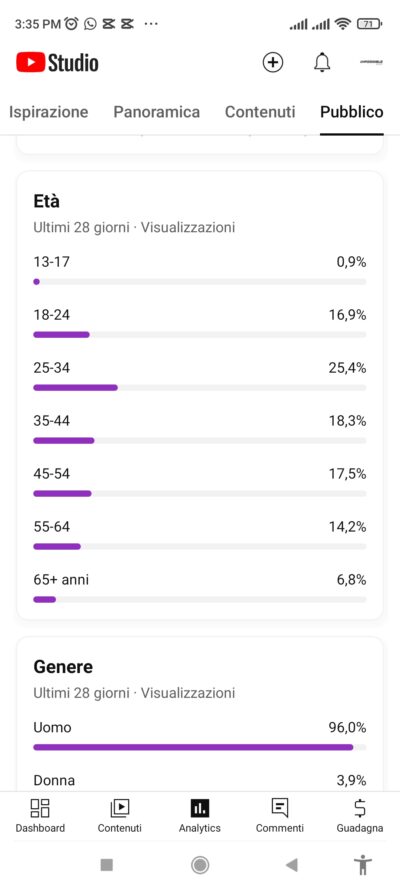Open the channel avatar menu
The width and height of the screenshot is (400, 889).
[371, 62]
